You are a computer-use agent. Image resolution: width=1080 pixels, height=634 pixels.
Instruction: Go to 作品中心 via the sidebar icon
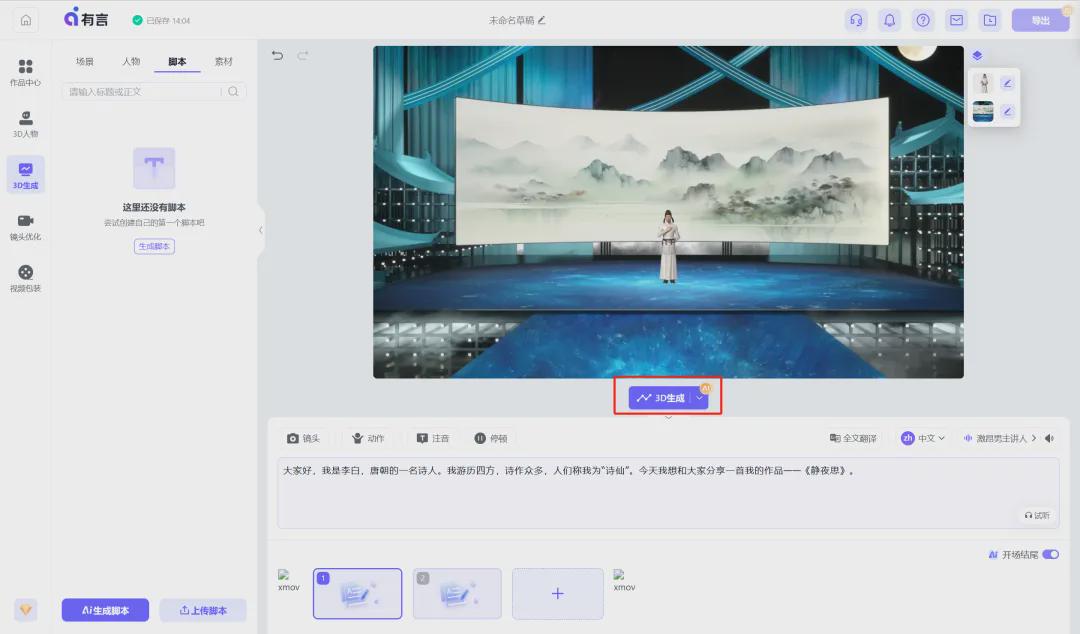pyautogui.click(x=26, y=71)
